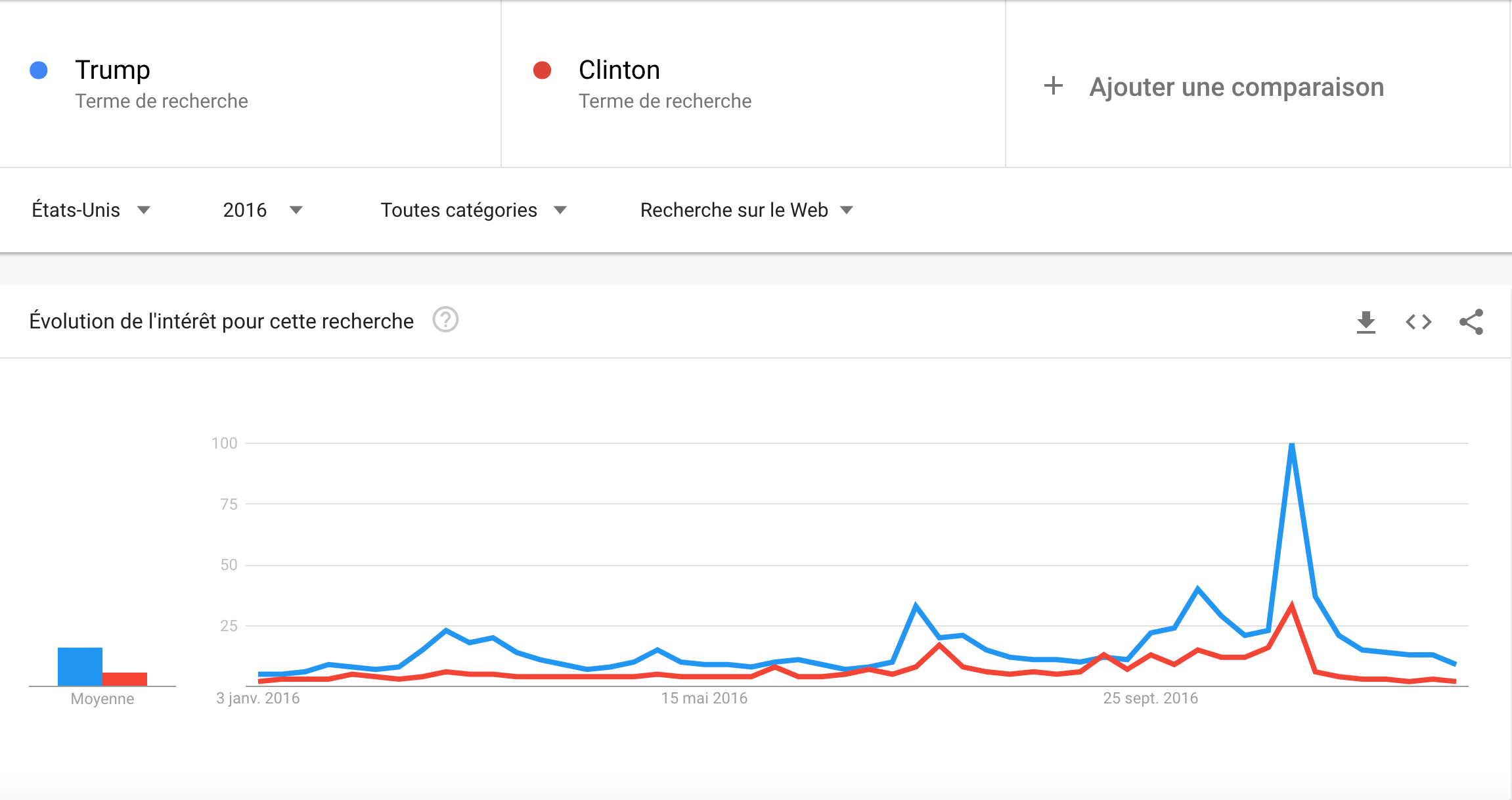
Task: Open the Toutes catégories dropdown
Action: [x=473, y=210]
